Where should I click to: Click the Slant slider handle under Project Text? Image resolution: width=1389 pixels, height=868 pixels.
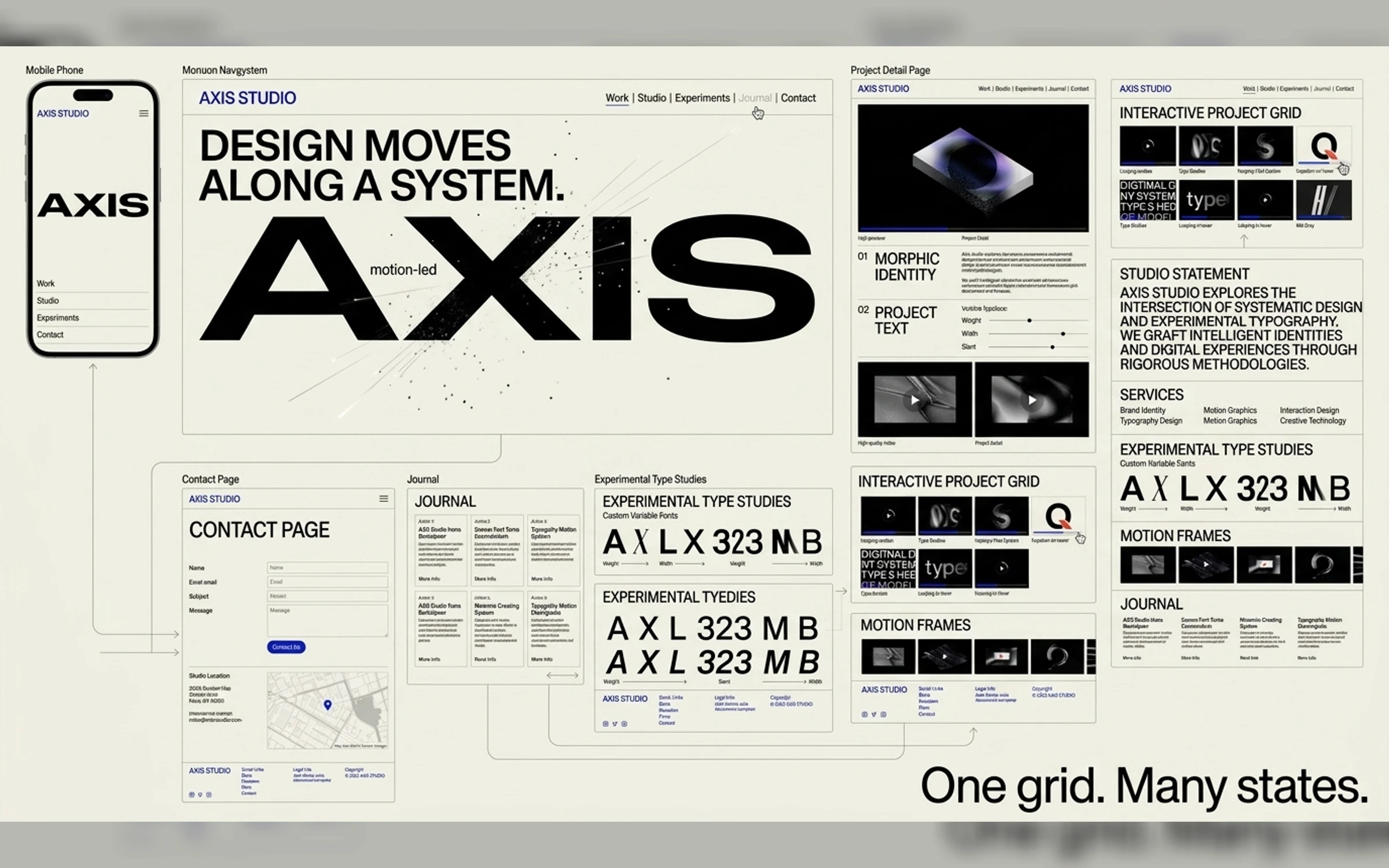pos(1052,347)
